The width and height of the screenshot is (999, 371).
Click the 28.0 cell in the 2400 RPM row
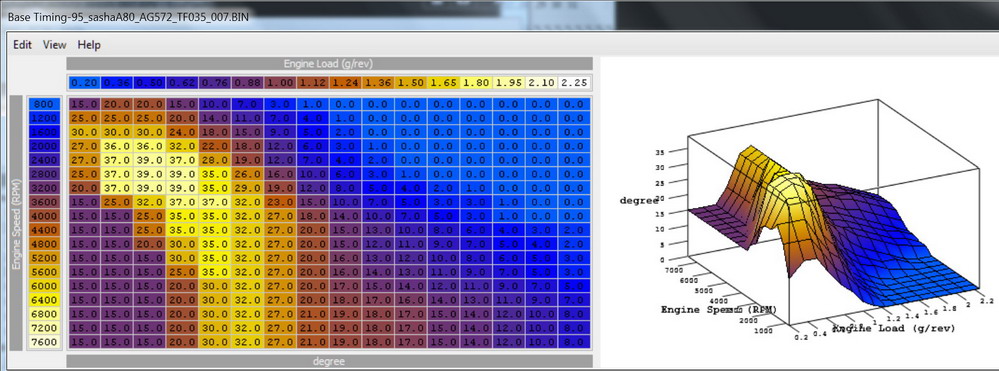(214, 160)
